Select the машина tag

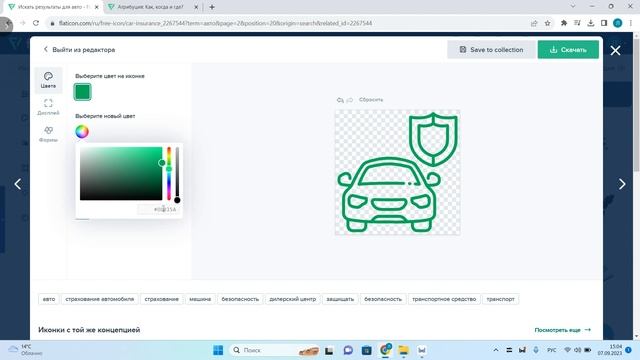coord(200,299)
